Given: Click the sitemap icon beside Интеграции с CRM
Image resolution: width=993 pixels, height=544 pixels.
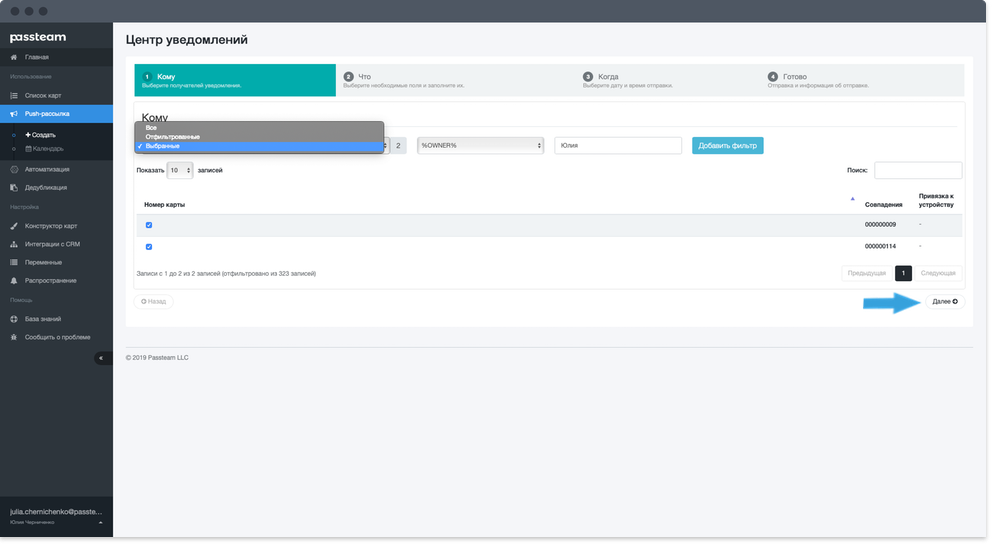Looking at the screenshot, I should coord(14,244).
